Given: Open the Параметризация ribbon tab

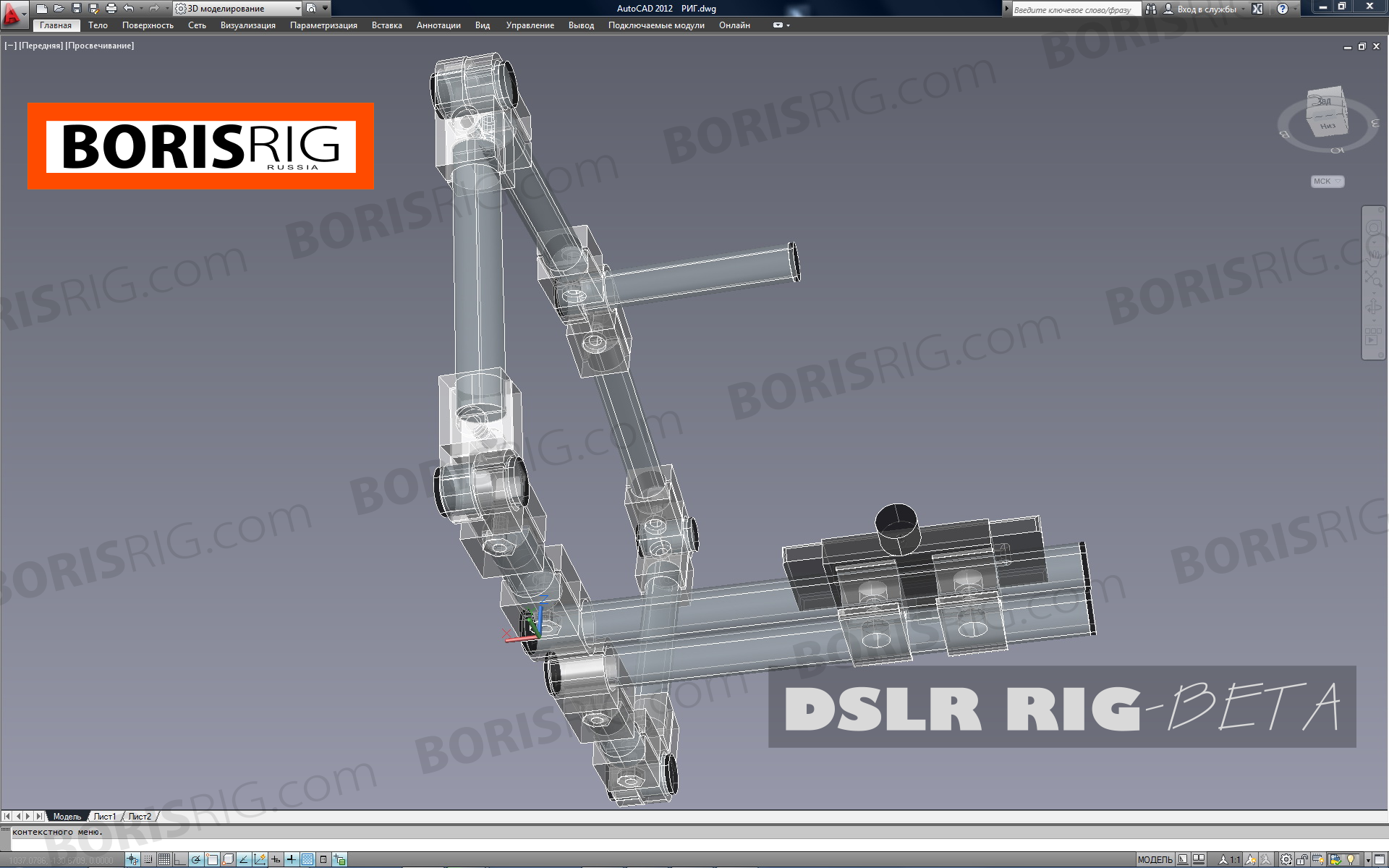Looking at the screenshot, I should (x=323, y=25).
